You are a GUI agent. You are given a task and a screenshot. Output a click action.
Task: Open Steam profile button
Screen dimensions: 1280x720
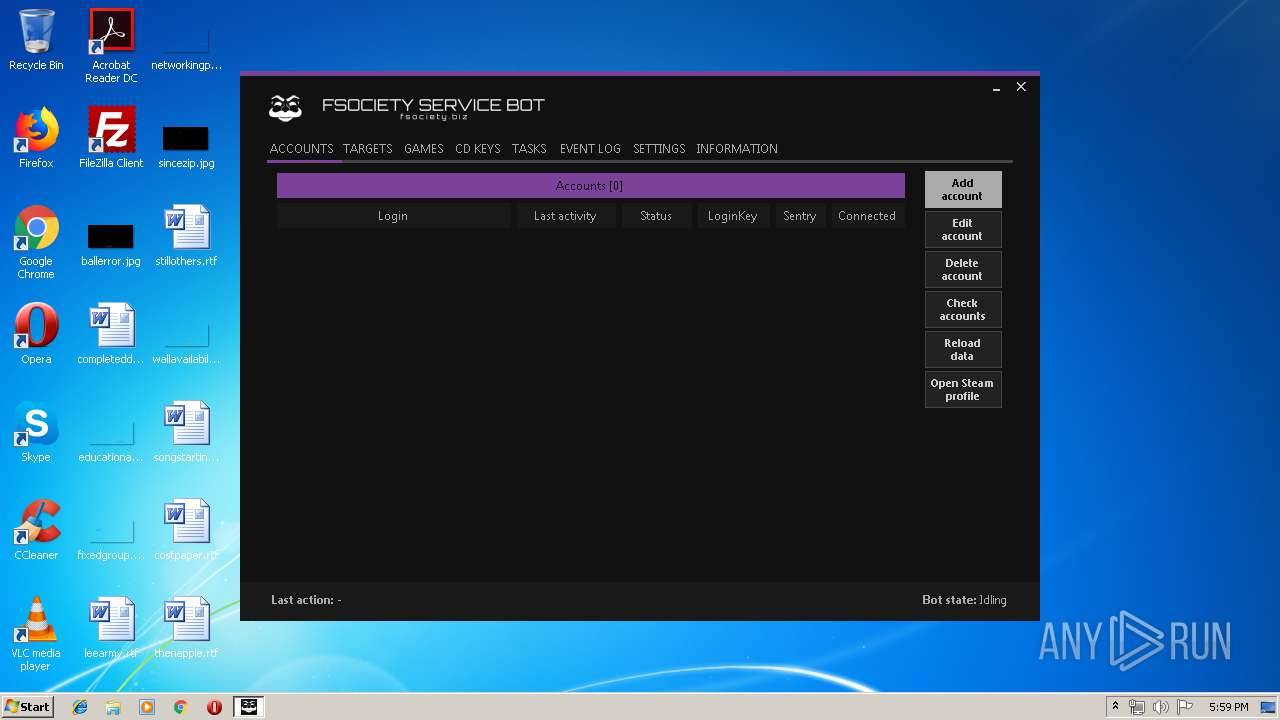click(x=962, y=389)
